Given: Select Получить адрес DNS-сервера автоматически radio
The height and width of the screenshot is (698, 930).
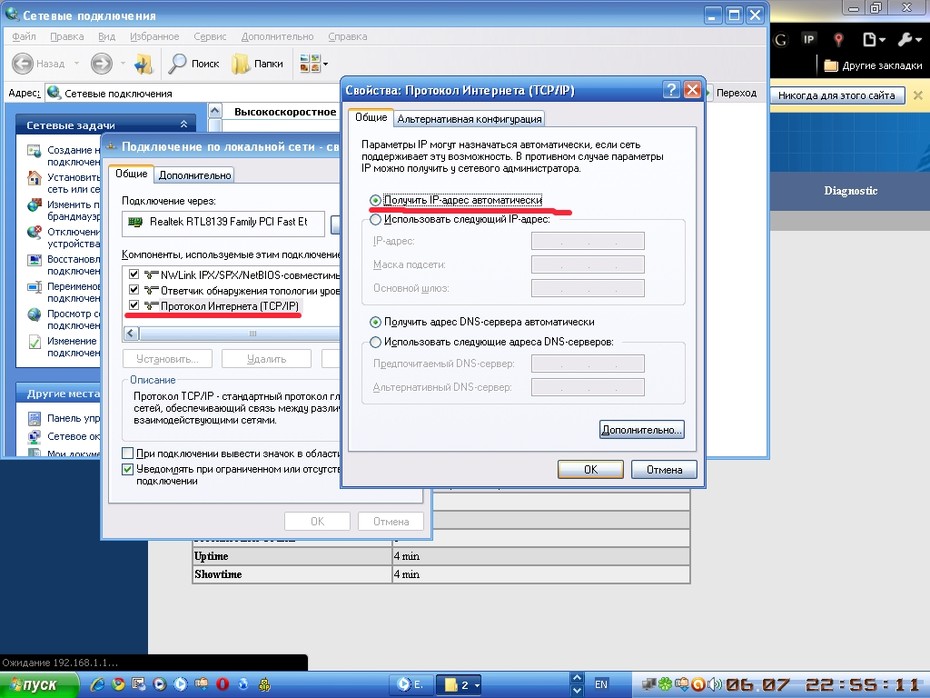Looking at the screenshot, I should click(375, 322).
